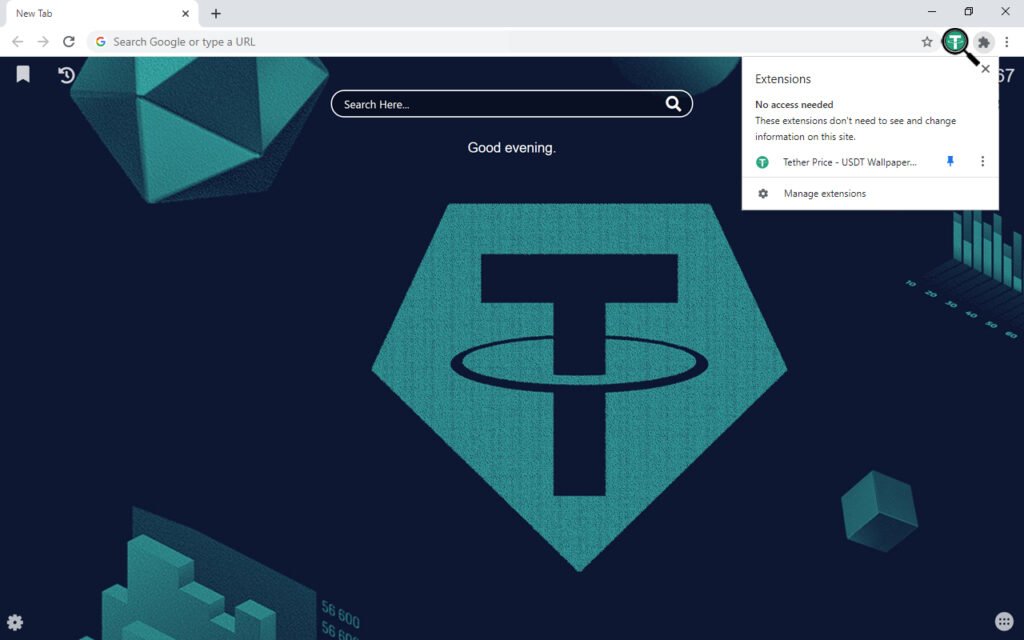Open the history clock icon on the page

pos(66,75)
